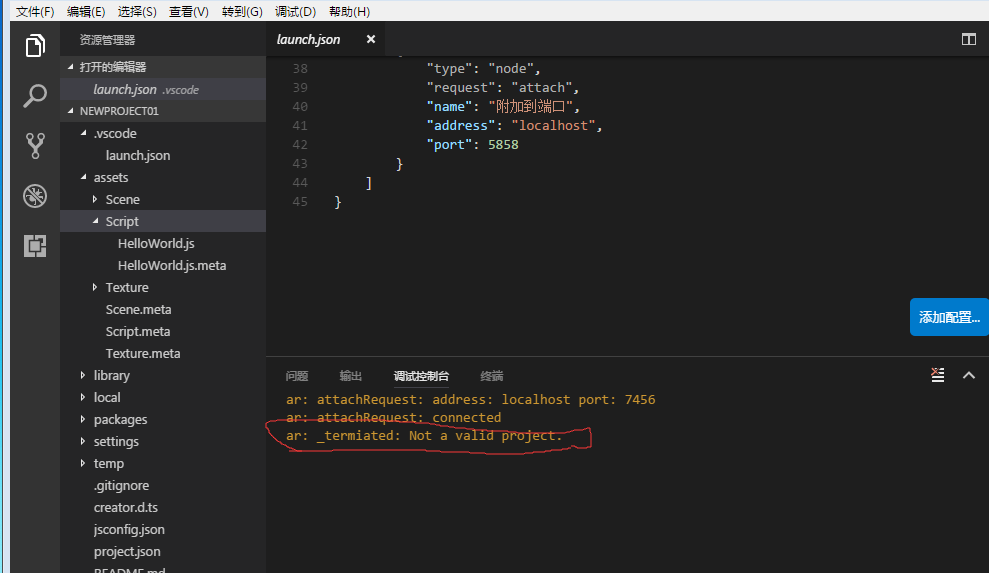Open the Source Control view icon
Viewport: 989px width, 573px height.
[x=35, y=146]
